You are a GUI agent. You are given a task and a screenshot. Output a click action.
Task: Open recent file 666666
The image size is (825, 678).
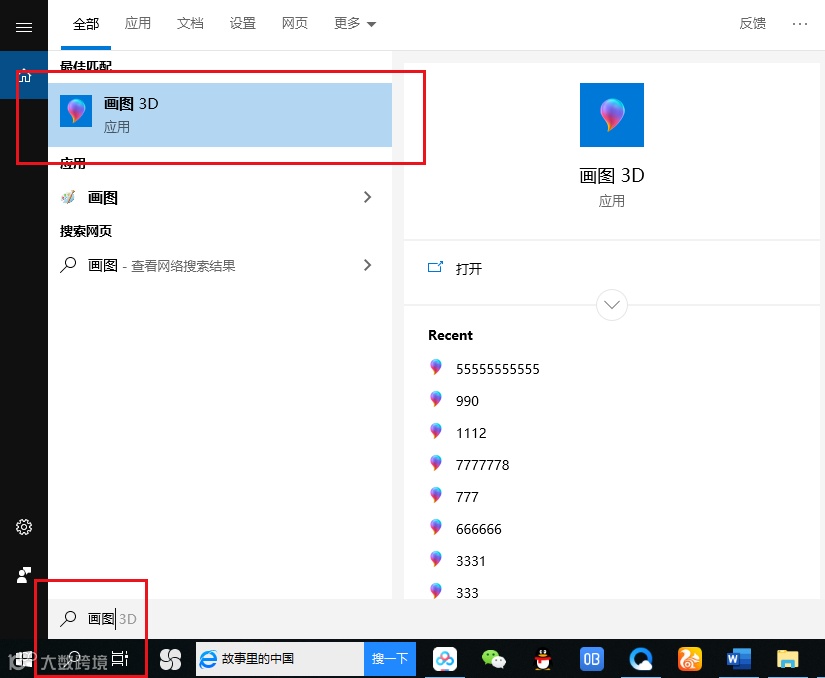point(478,529)
